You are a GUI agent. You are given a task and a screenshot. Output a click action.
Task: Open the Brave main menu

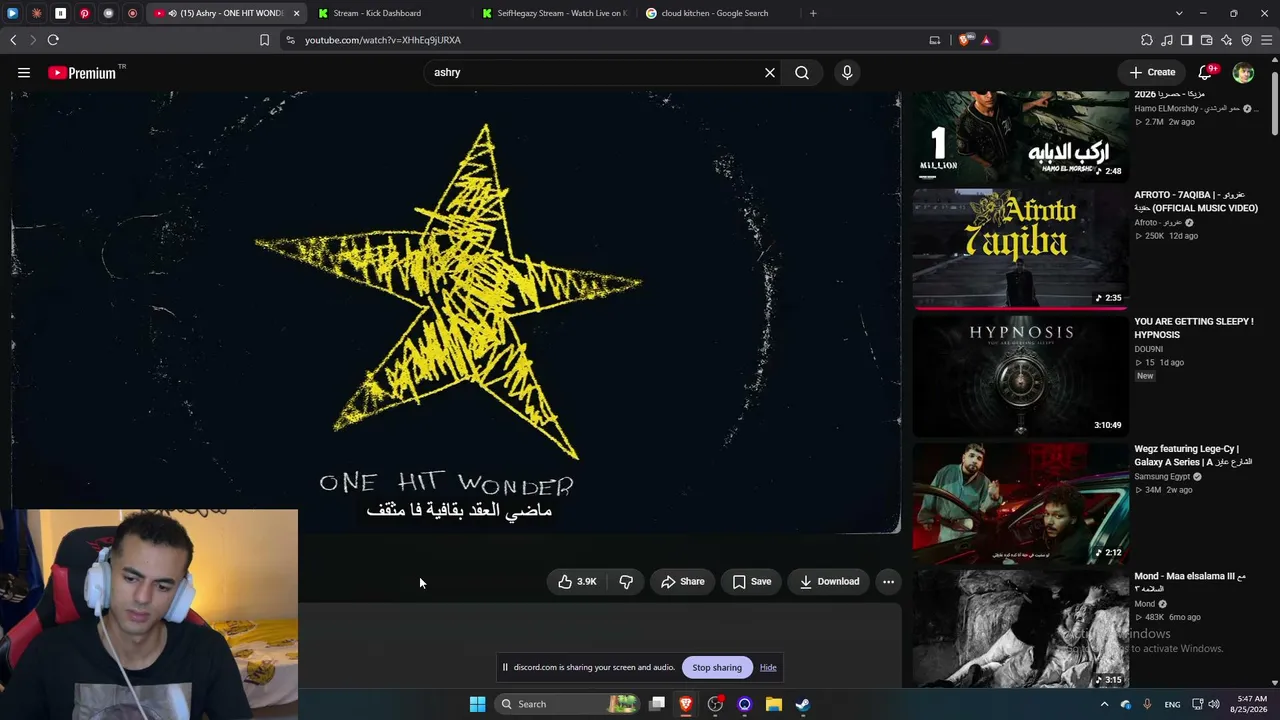click(x=1267, y=40)
